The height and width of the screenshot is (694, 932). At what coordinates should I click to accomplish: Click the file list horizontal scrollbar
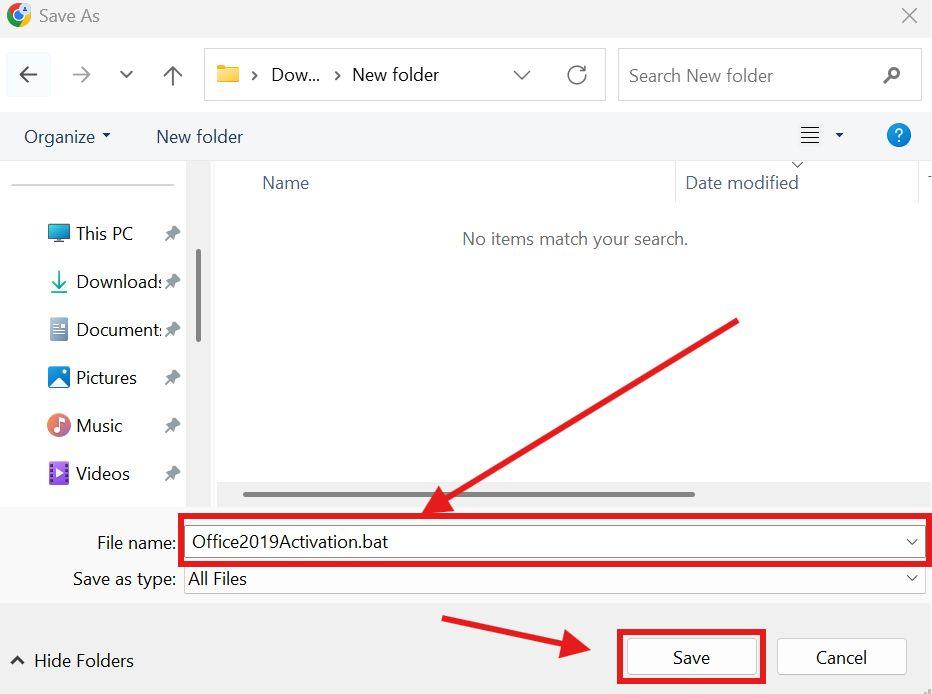pyautogui.click(x=468, y=494)
